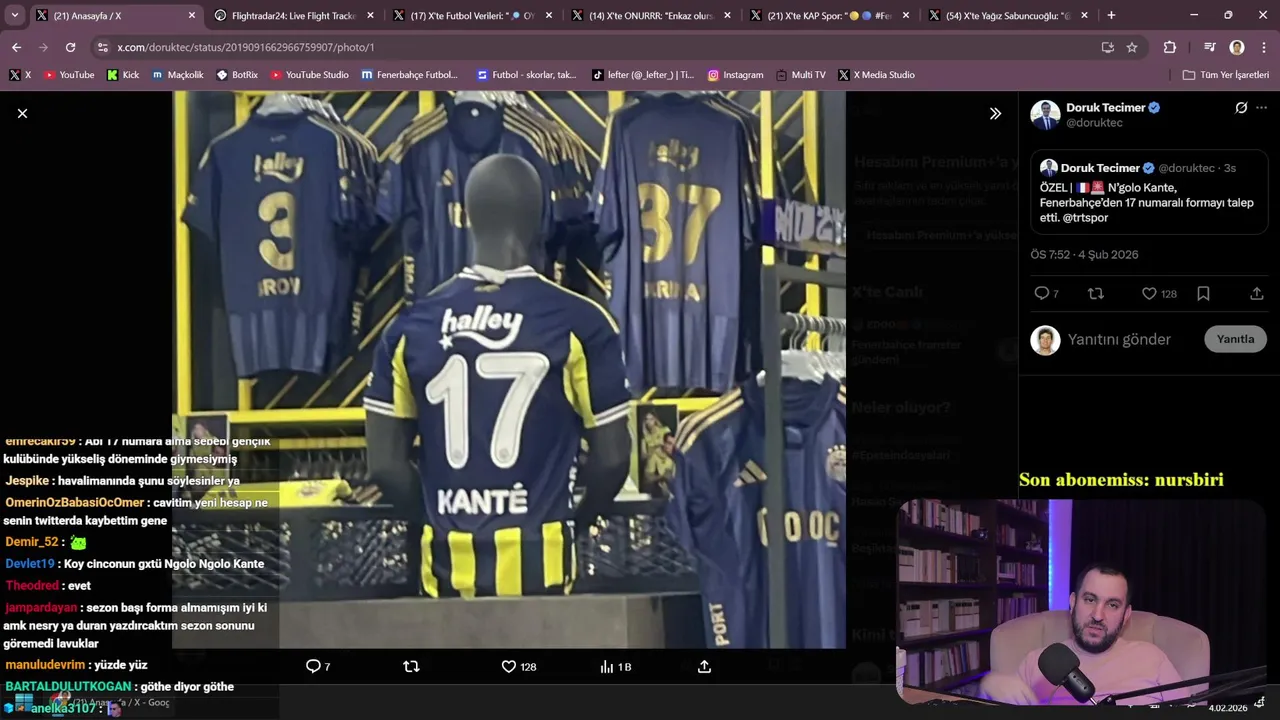This screenshot has height=720, width=1280.
Task: Open the X Media Studio bookmark
Action: point(876,75)
